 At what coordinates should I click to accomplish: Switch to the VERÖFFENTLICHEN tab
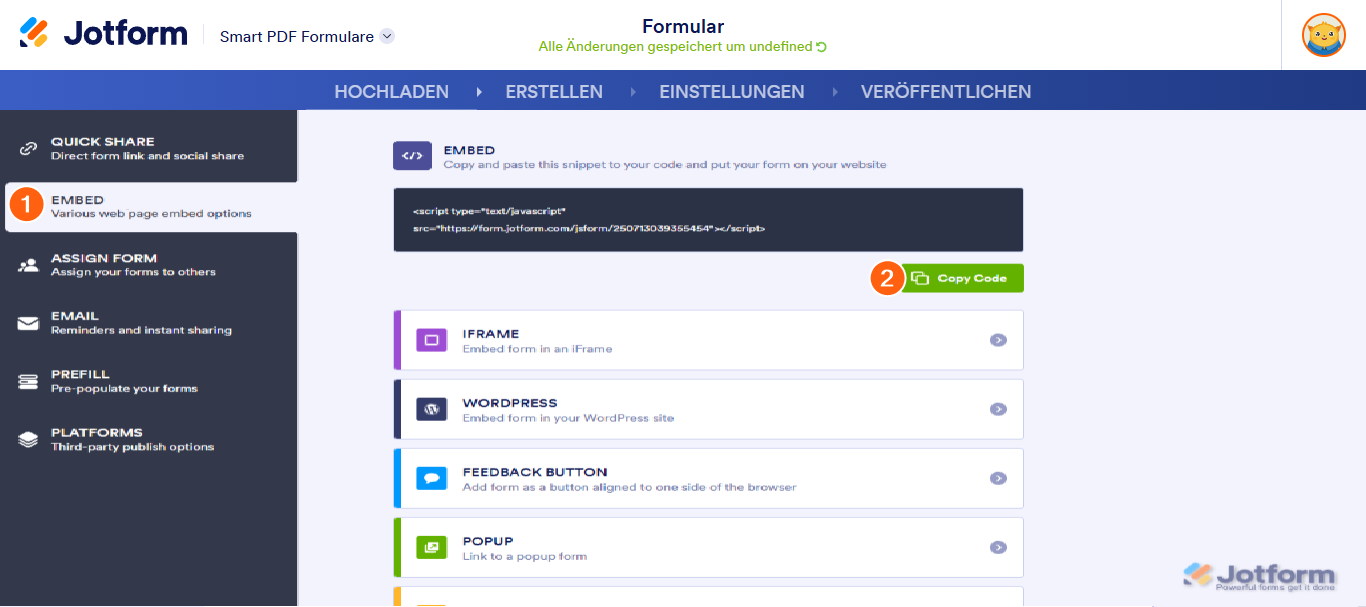946,91
